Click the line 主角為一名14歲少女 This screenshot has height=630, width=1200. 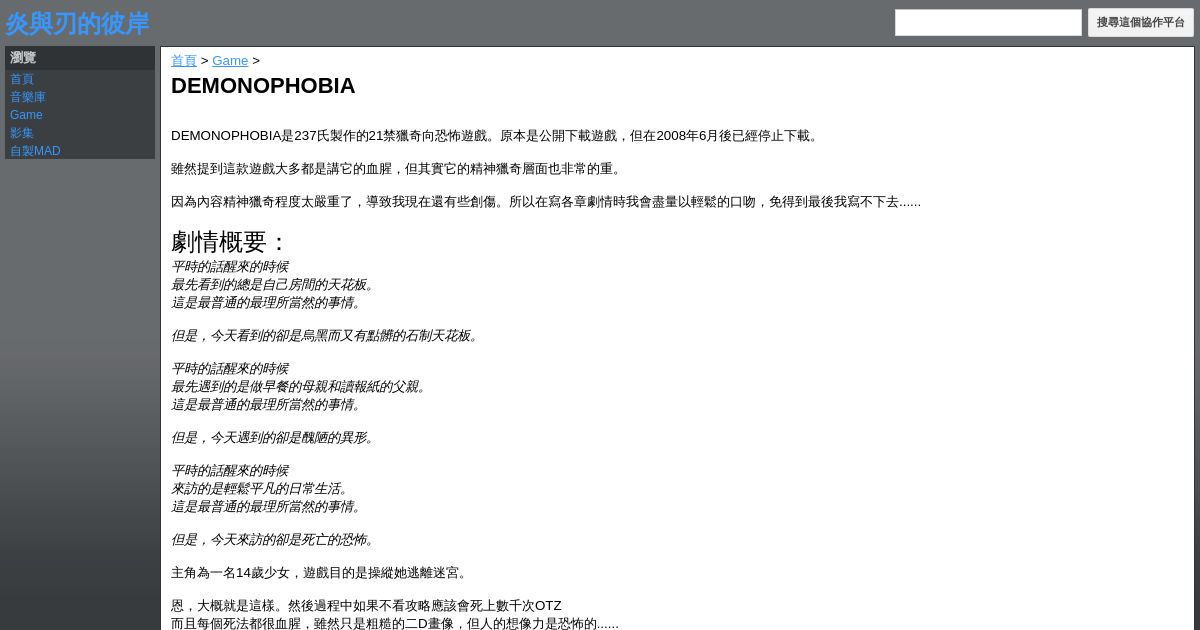point(321,573)
